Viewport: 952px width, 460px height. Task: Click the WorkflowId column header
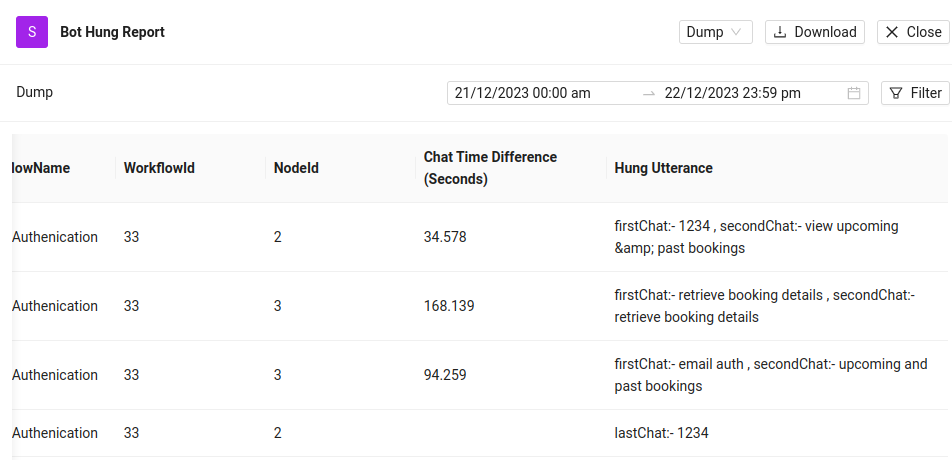[159, 168]
